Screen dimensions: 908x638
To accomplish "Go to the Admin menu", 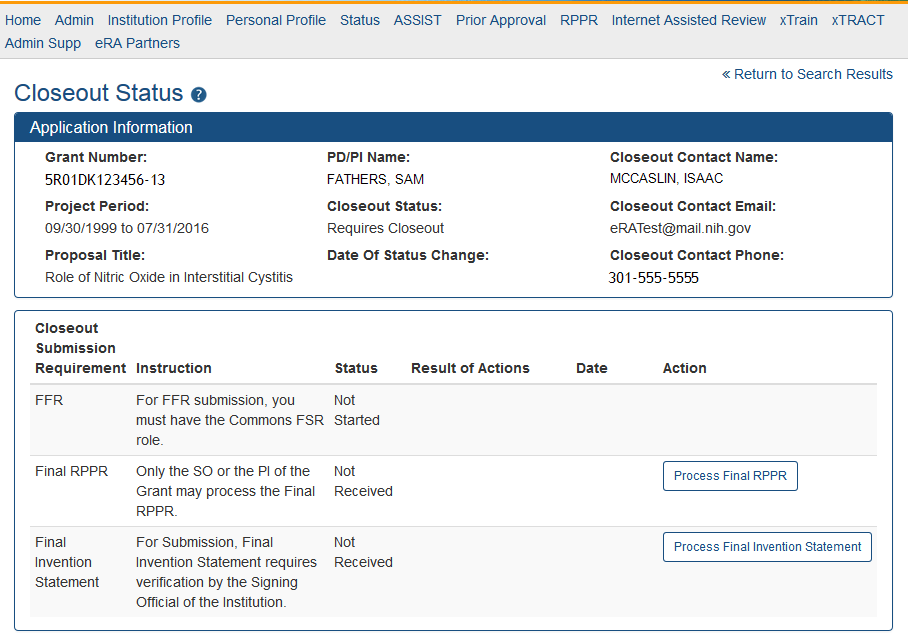I will 74,20.
